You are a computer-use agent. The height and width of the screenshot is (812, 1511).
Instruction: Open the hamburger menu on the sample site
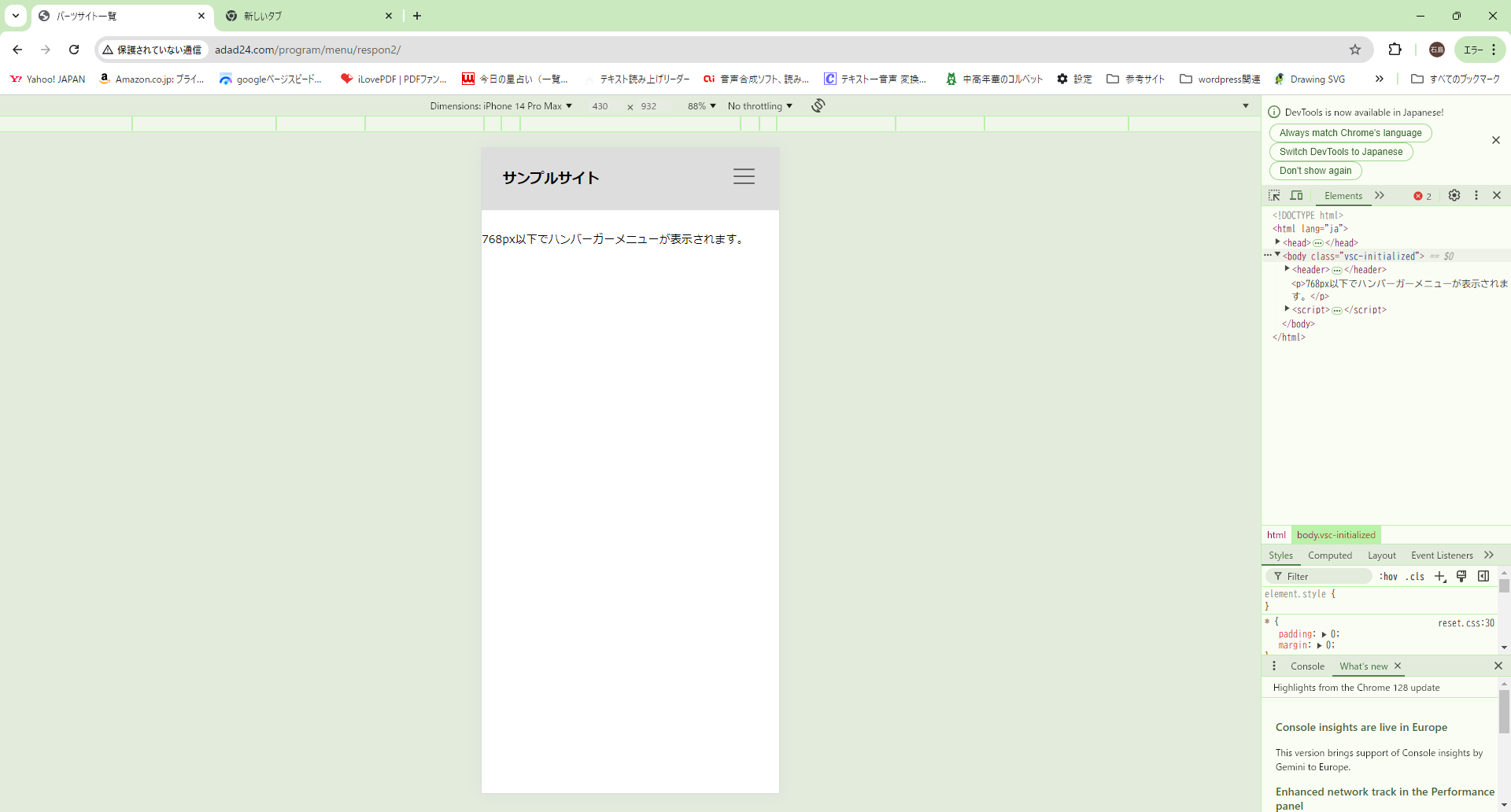744,176
